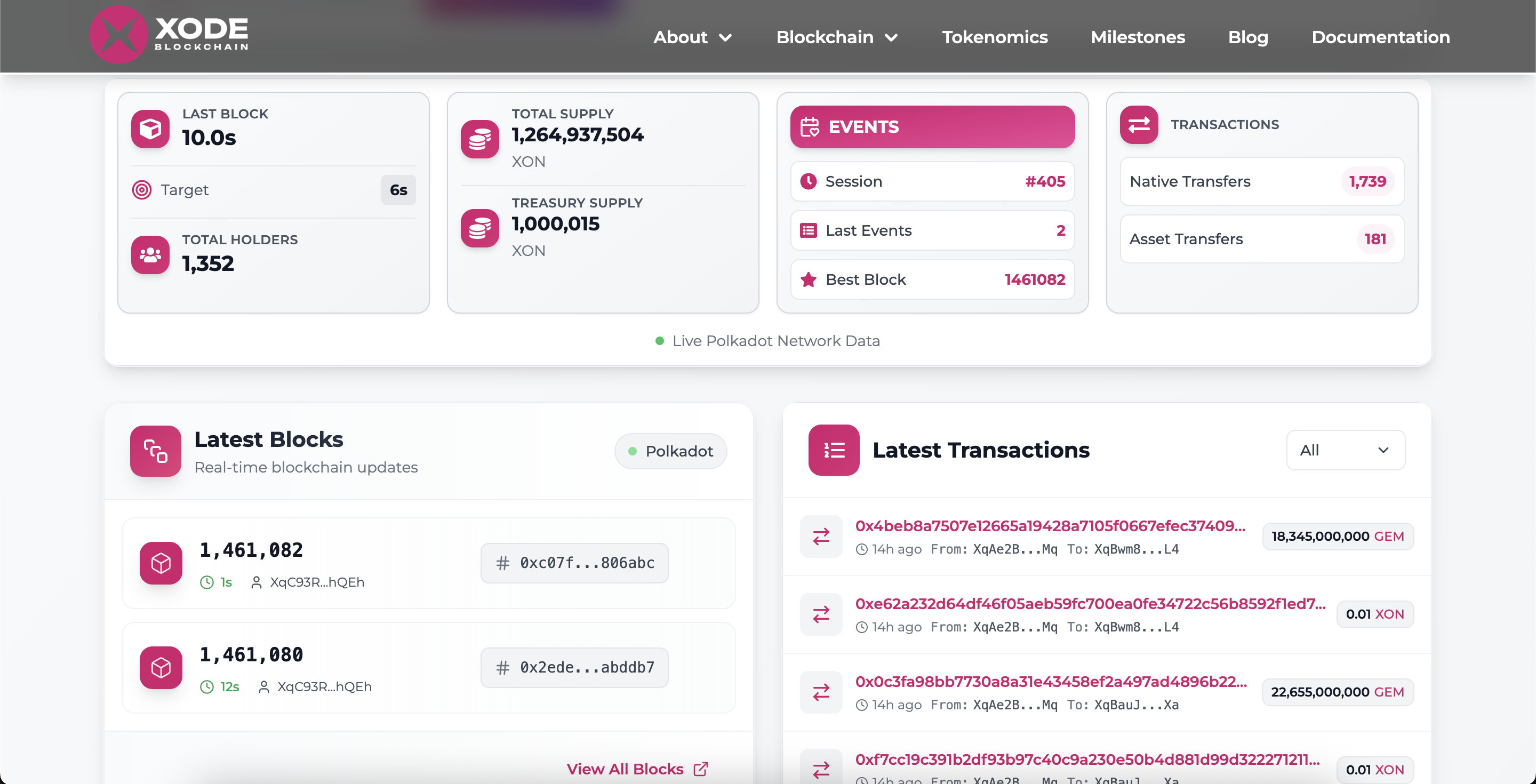Click the Best Block 1461082 row
This screenshot has height=784, width=1536.
(933, 279)
